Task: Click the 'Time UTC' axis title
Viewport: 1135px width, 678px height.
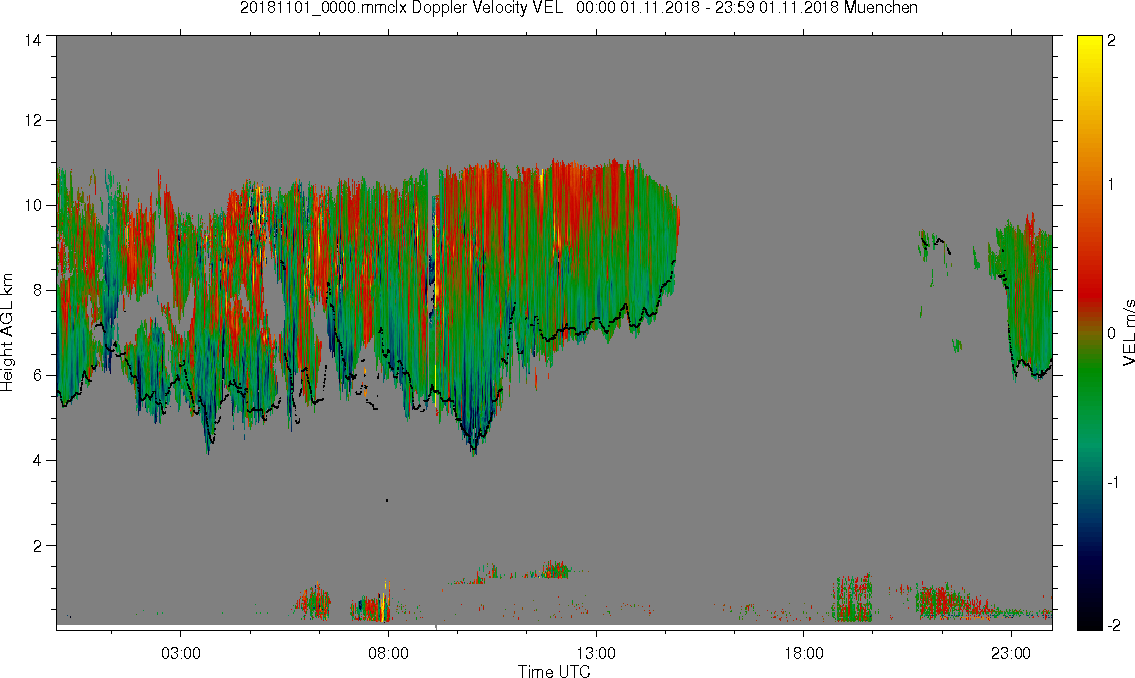Action: click(x=554, y=671)
